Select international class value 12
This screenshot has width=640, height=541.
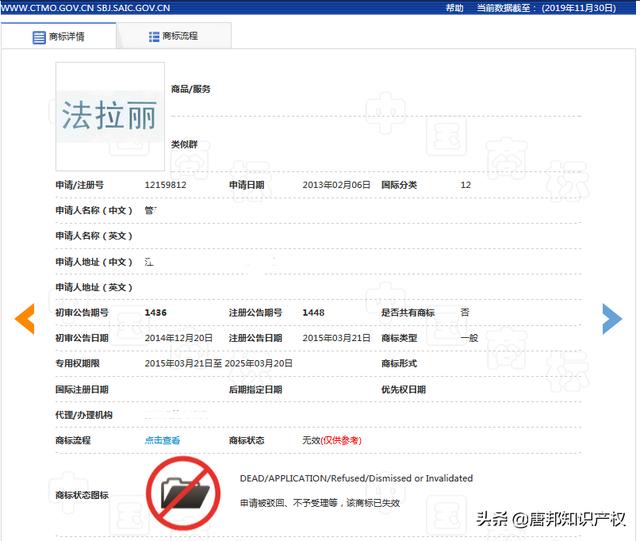pyautogui.click(x=465, y=185)
